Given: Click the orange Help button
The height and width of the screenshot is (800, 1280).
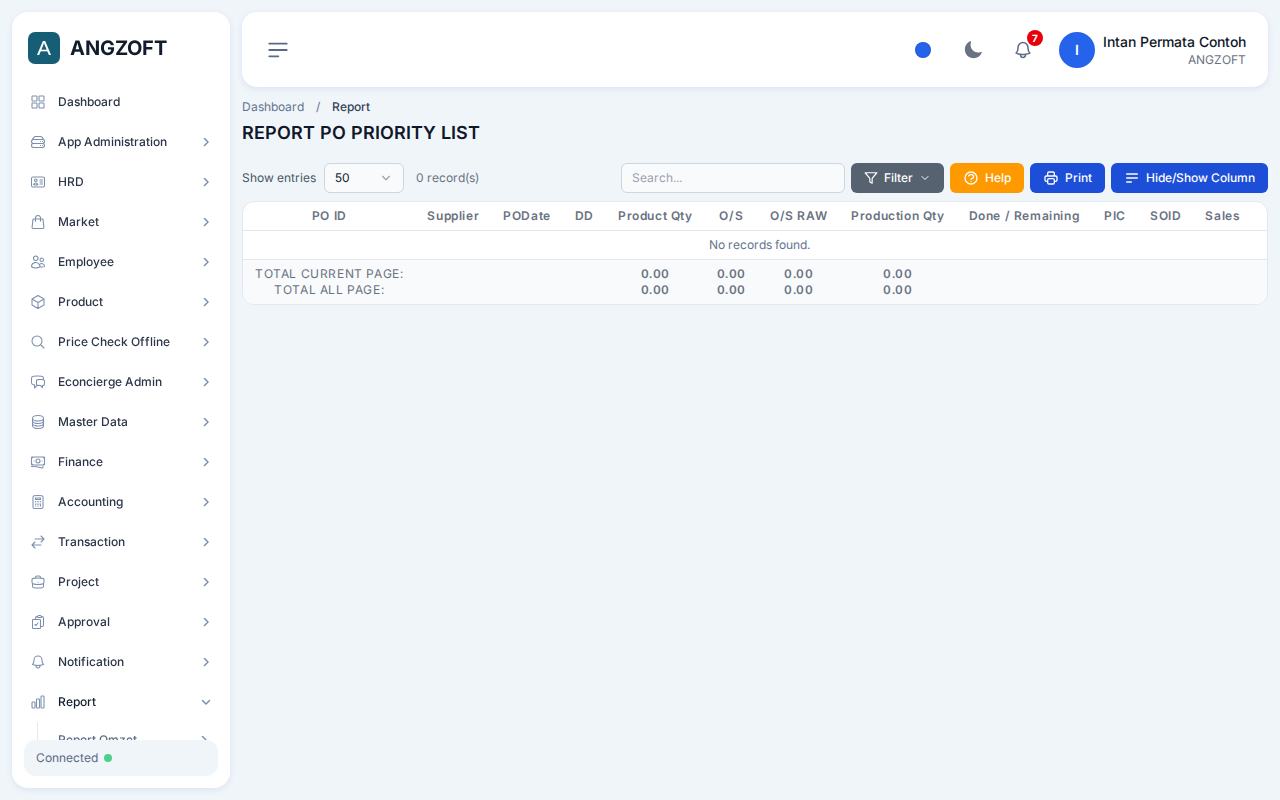Looking at the screenshot, I should click(987, 178).
